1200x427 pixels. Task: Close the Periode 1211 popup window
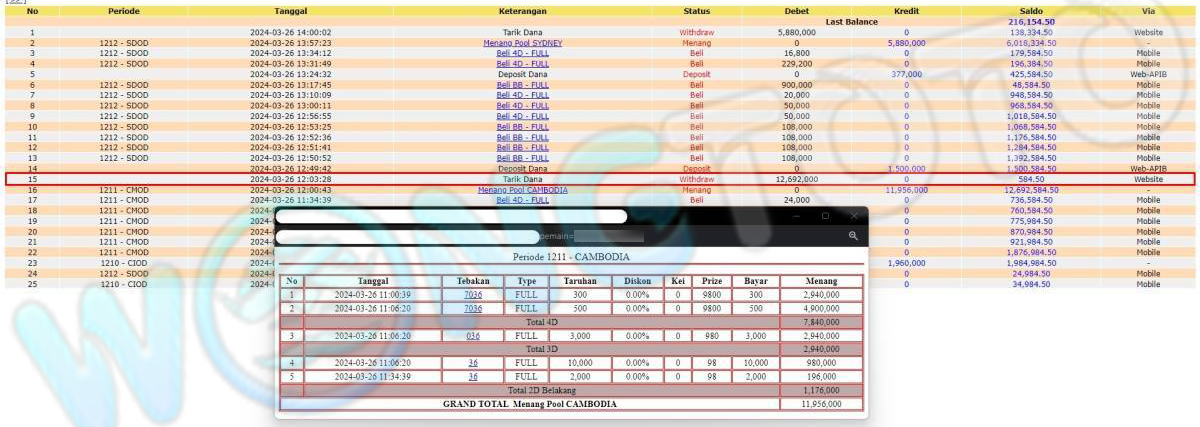tap(853, 215)
